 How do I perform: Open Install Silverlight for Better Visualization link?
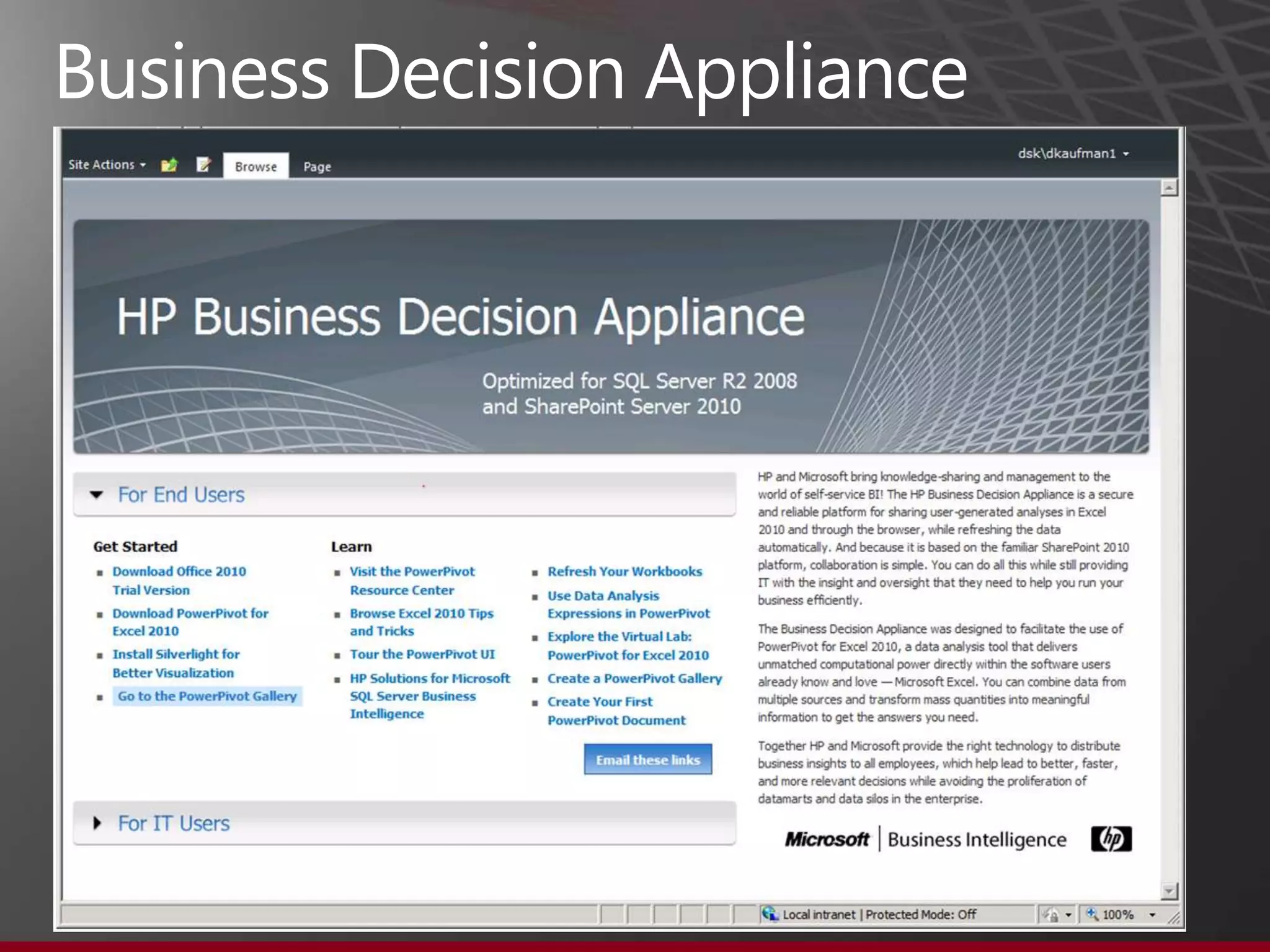click(x=176, y=663)
